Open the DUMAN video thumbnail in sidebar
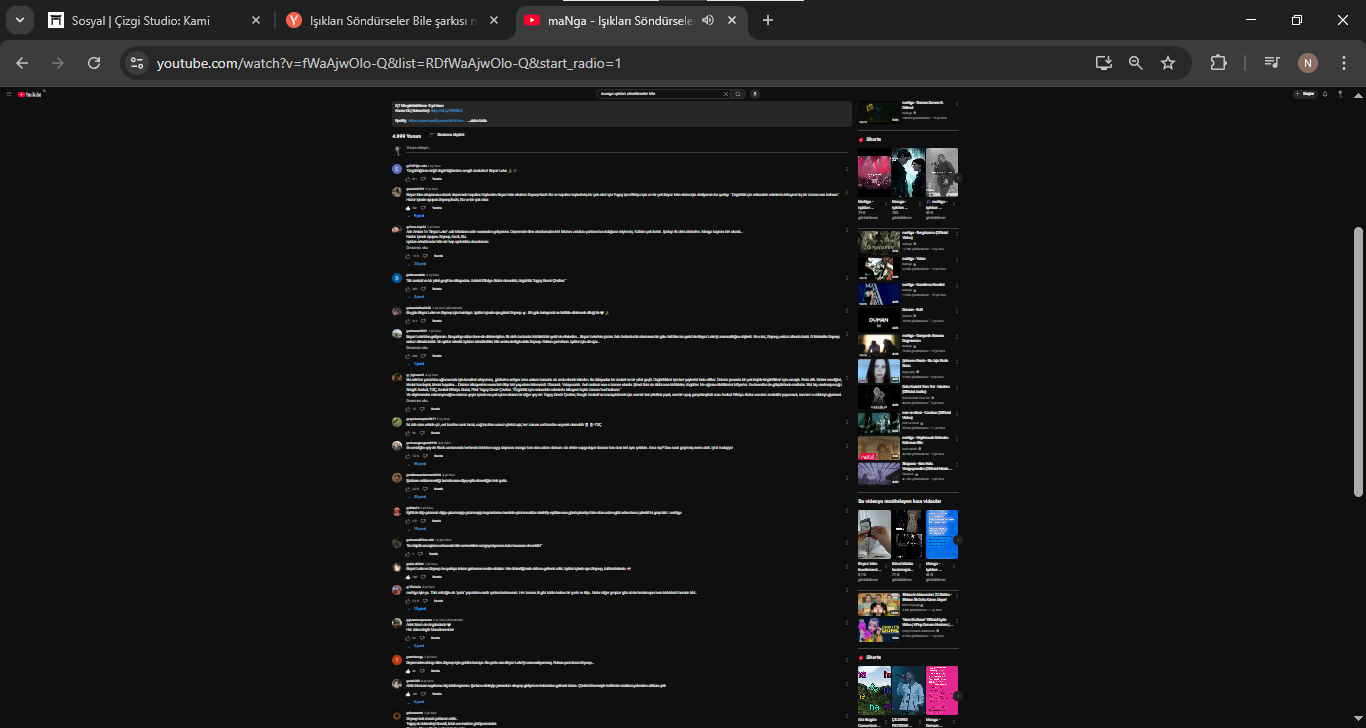 click(x=878, y=320)
